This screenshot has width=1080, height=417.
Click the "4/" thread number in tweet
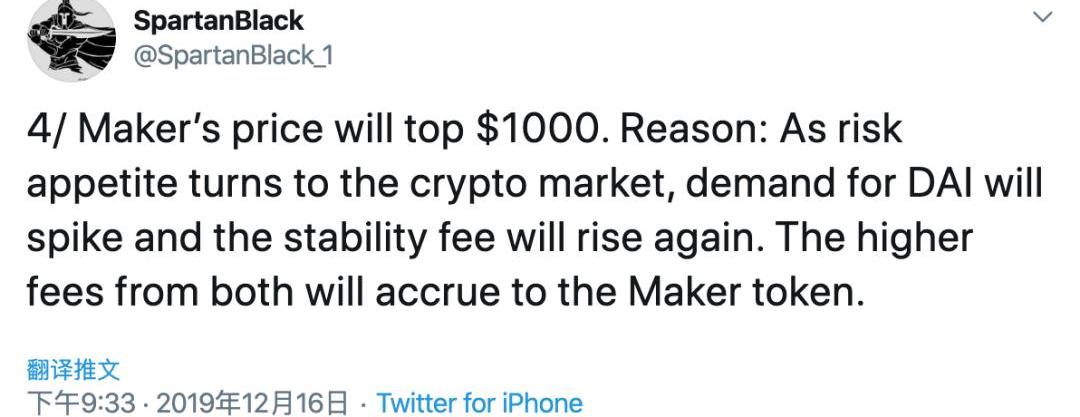(x=46, y=131)
